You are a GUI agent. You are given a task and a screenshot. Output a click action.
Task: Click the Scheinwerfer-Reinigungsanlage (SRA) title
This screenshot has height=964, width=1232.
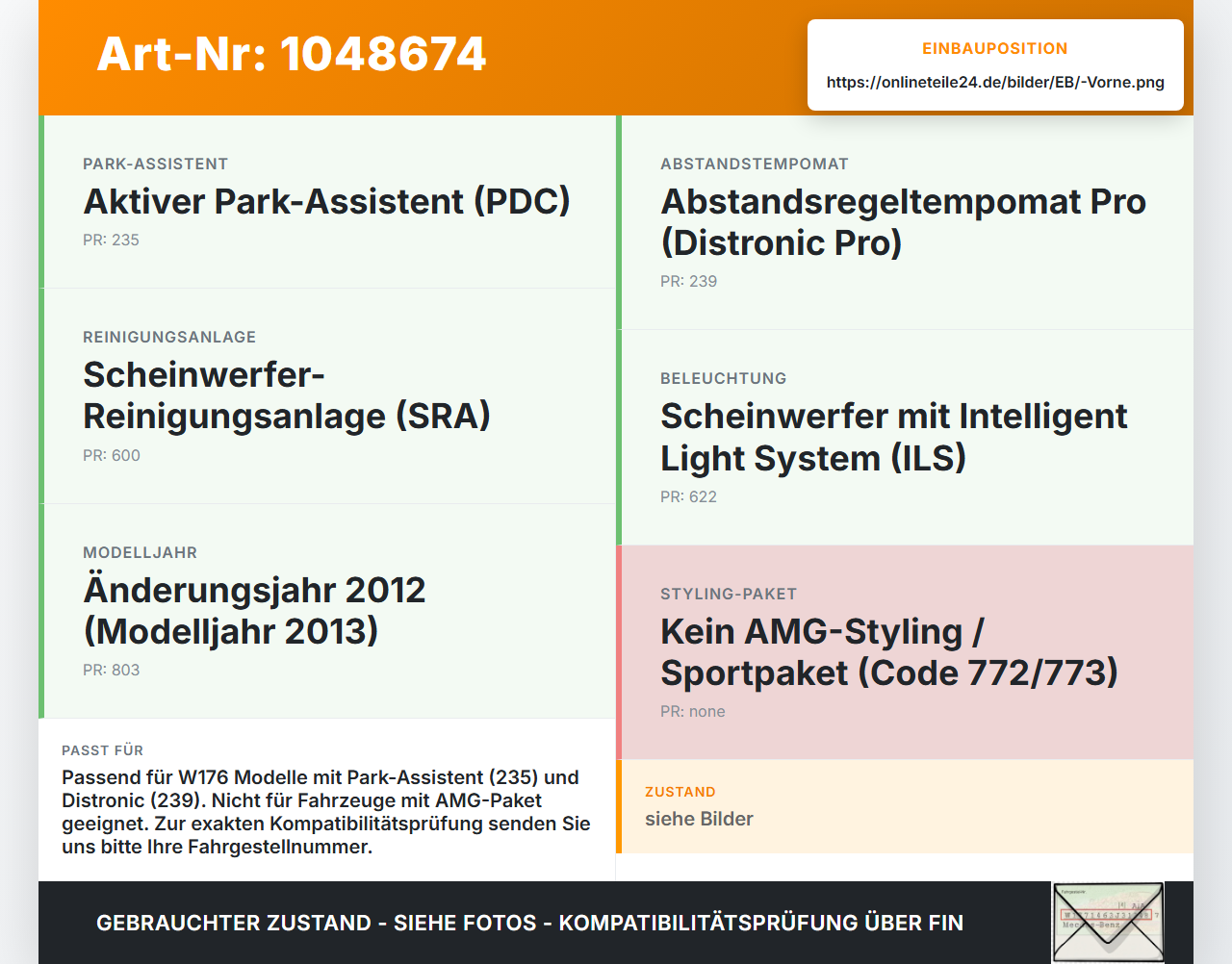click(287, 395)
